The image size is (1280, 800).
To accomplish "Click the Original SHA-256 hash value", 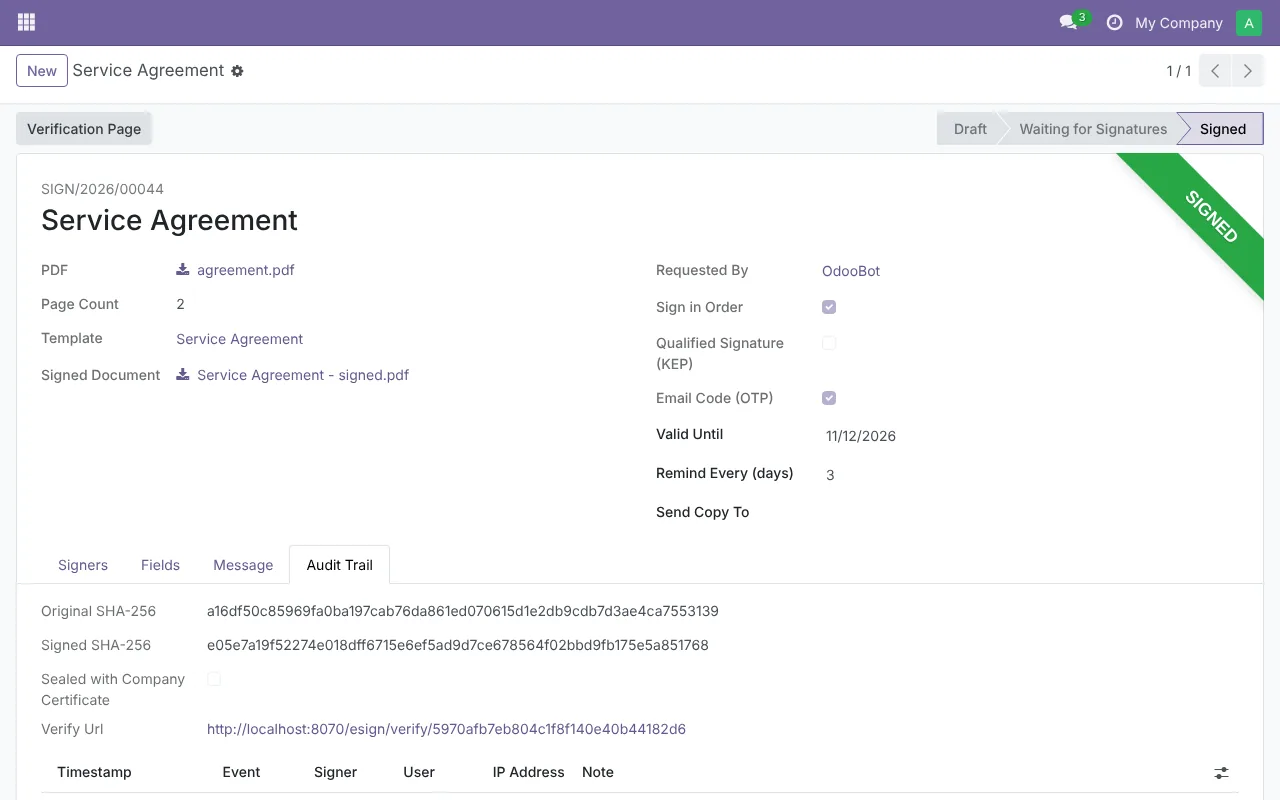I will coord(463,611).
